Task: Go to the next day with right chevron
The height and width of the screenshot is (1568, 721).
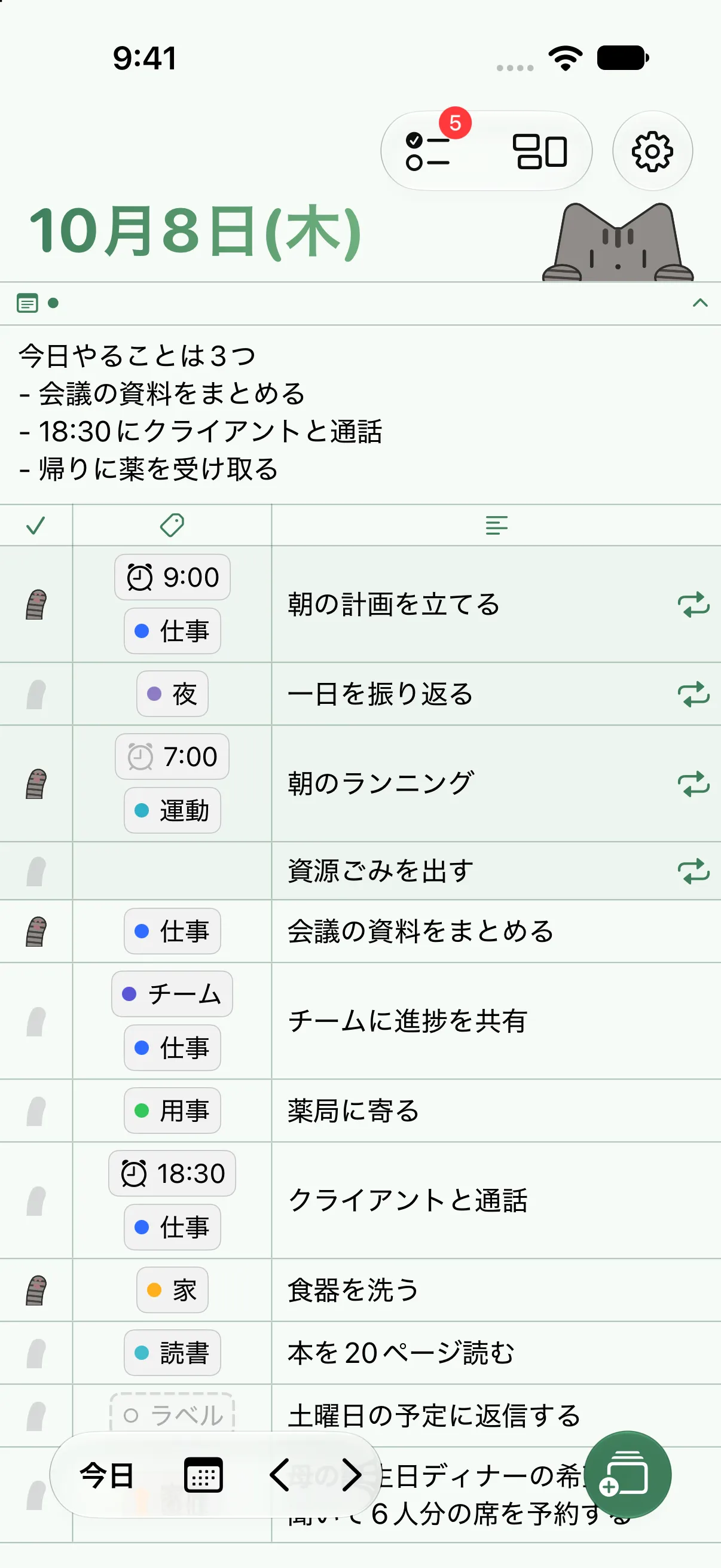Action: [x=352, y=1475]
